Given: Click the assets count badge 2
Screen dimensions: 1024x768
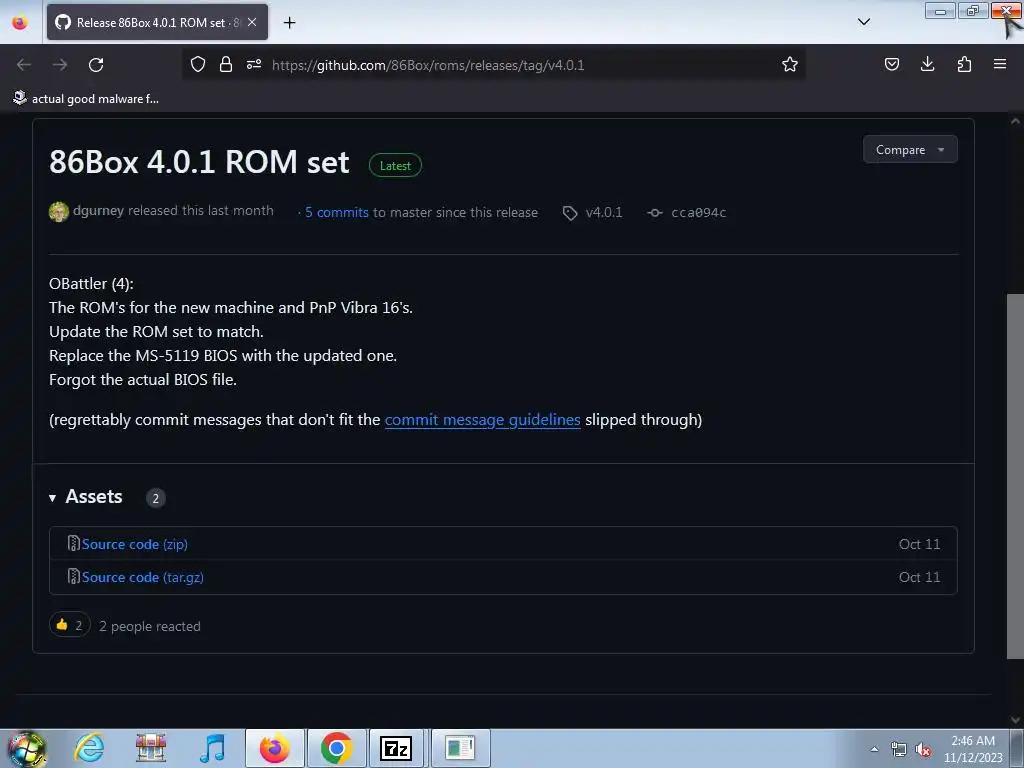Looking at the screenshot, I should (x=155, y=498).
